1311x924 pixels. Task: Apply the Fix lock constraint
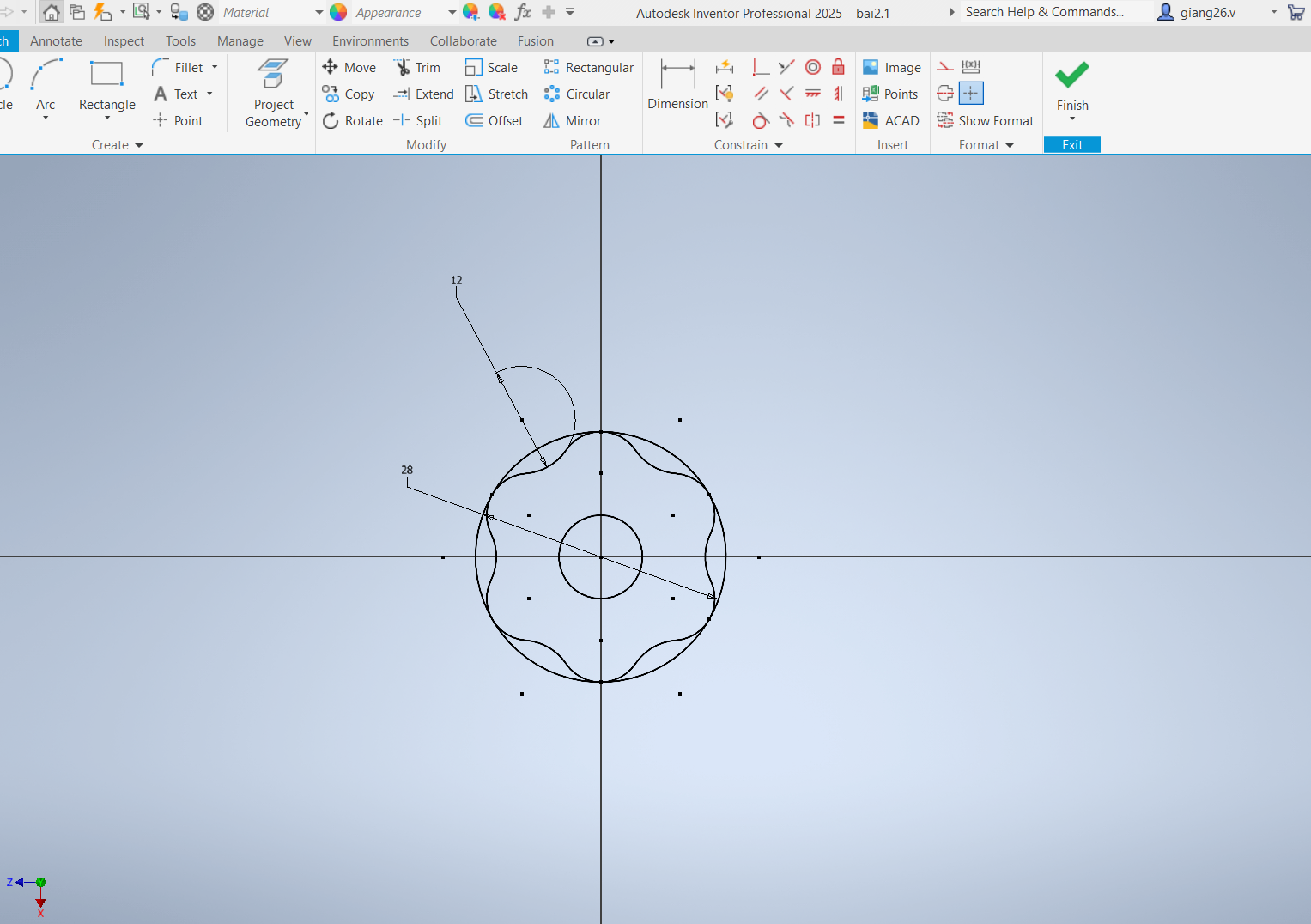pos(839,67)
